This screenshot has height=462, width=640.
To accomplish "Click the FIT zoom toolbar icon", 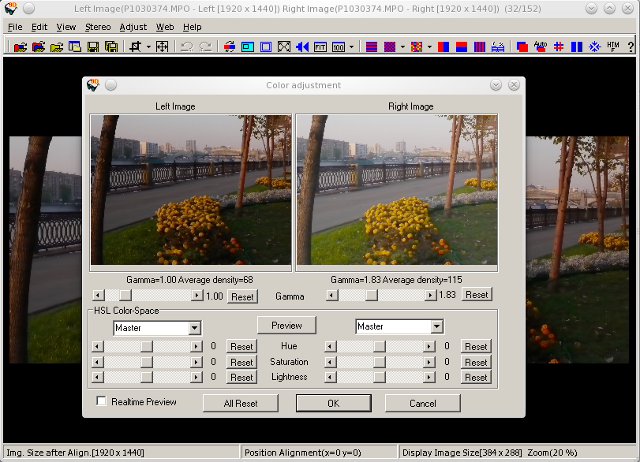I will (x=320, y=47).
